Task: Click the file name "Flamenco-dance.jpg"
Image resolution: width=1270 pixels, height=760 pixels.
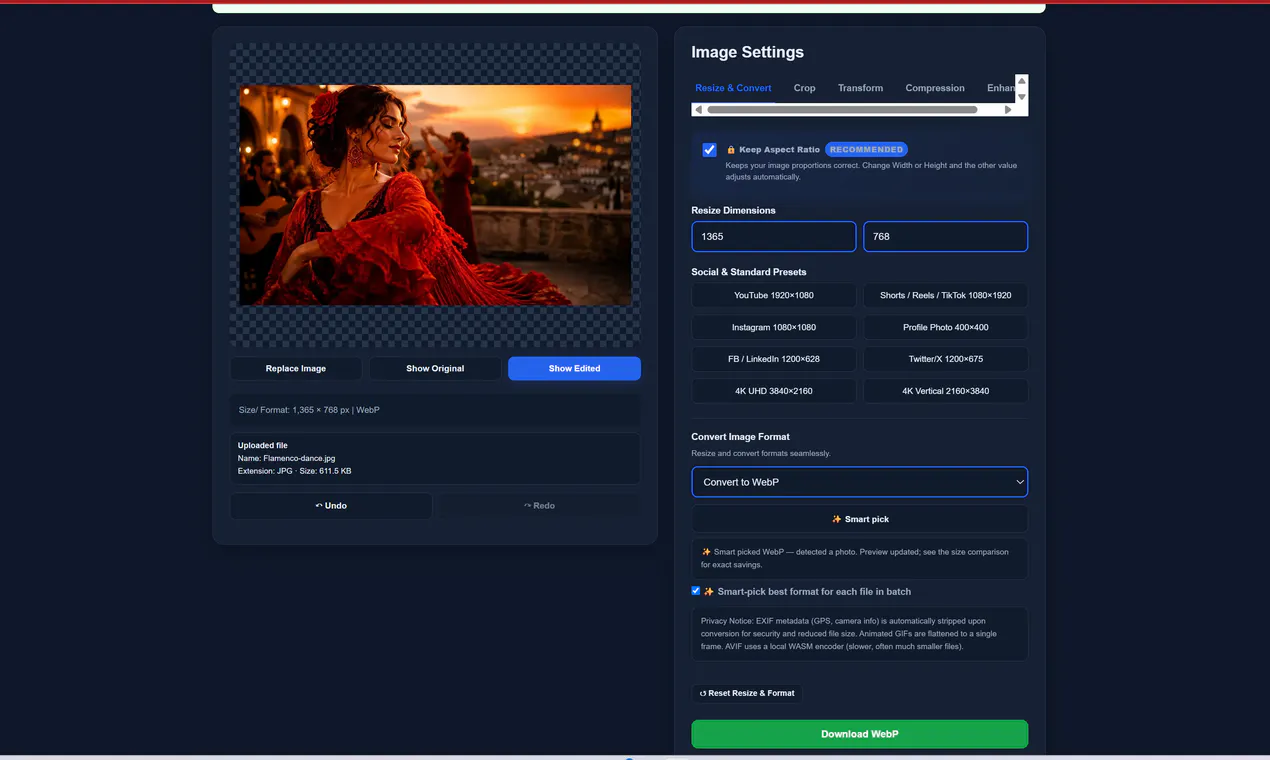Action: [299, 458]
